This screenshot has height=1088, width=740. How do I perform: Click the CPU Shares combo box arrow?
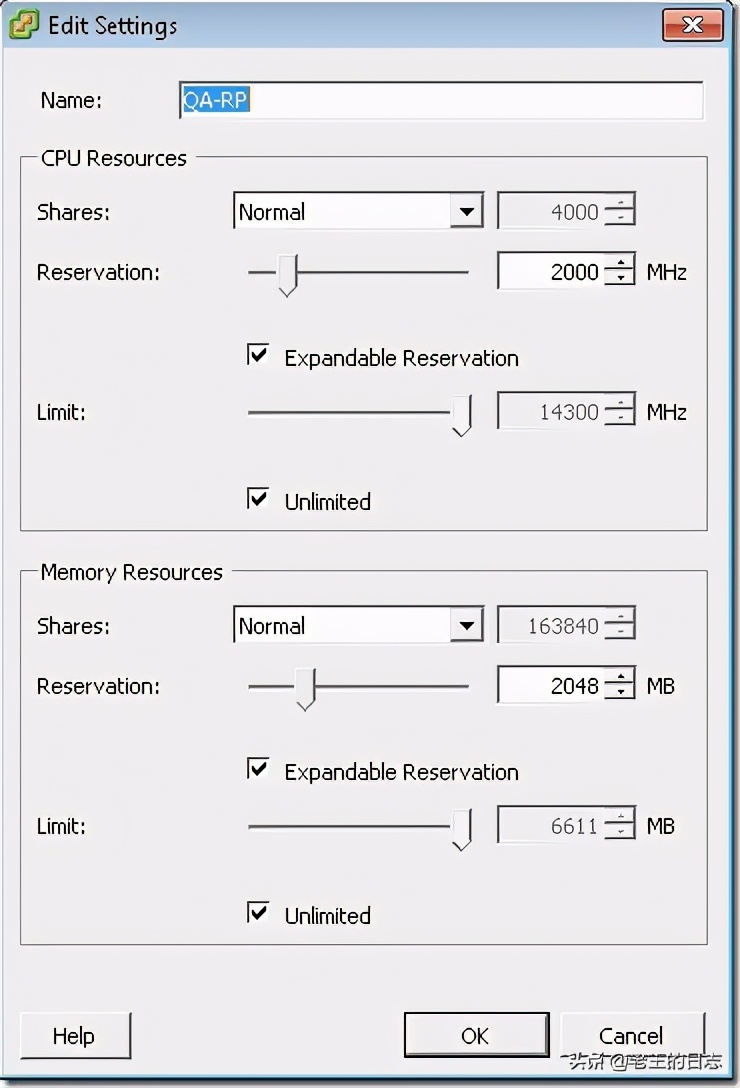coord(466,211)
